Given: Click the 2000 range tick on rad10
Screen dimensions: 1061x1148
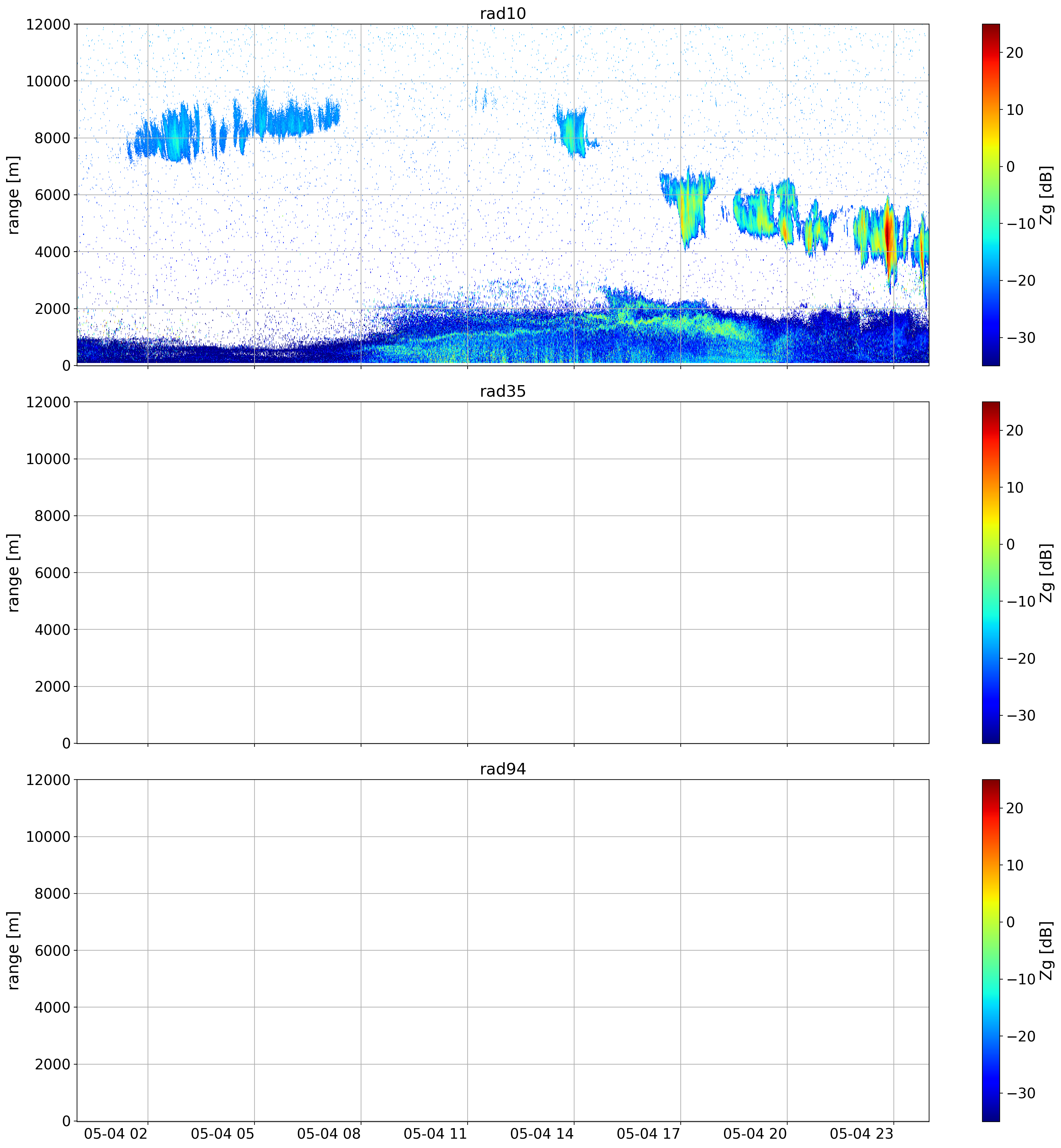Looking at the screenshot, I should 52,308.
